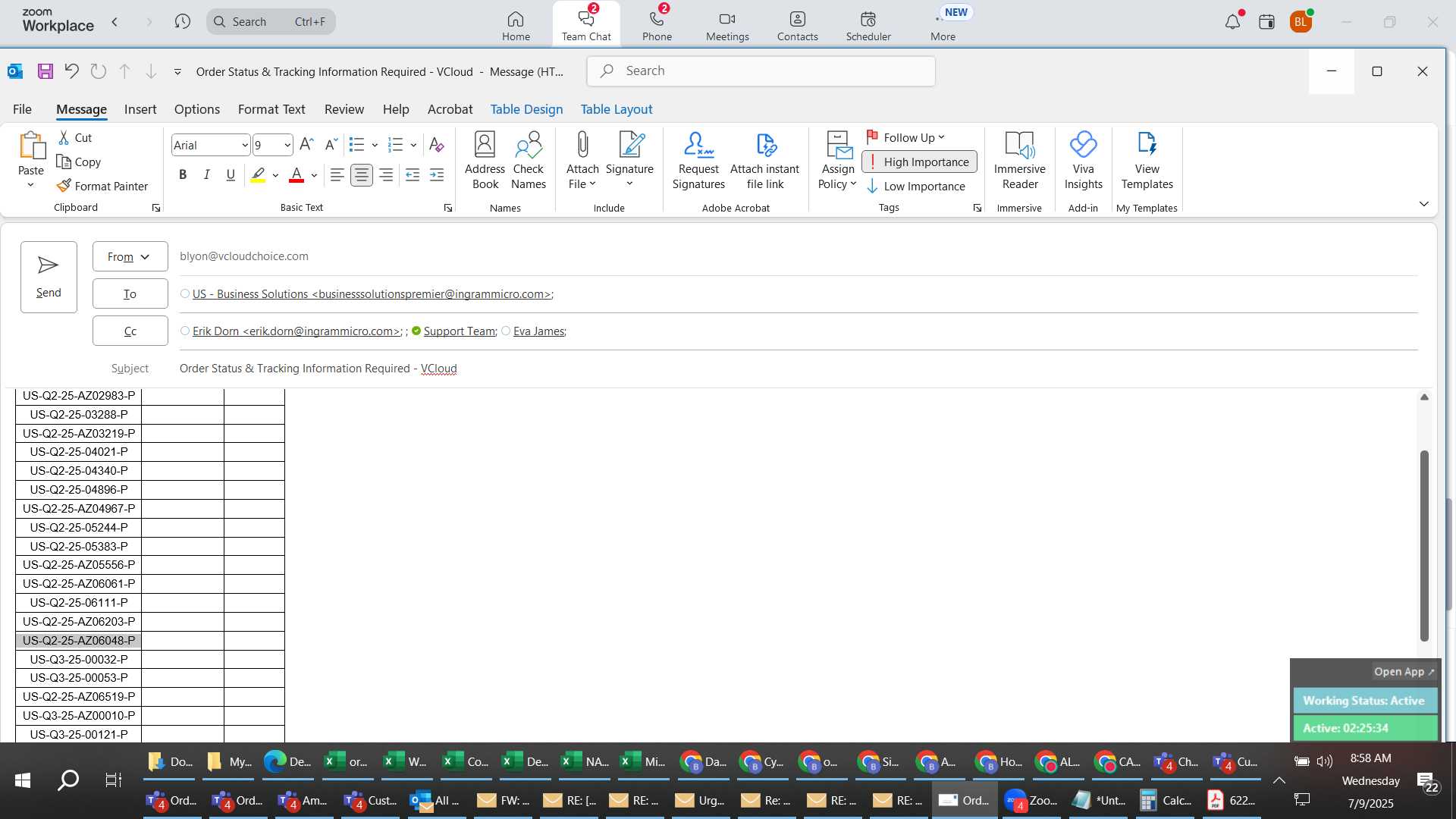
Task: Open font color dropdown arrow
Action: click(x=314, y=175)
